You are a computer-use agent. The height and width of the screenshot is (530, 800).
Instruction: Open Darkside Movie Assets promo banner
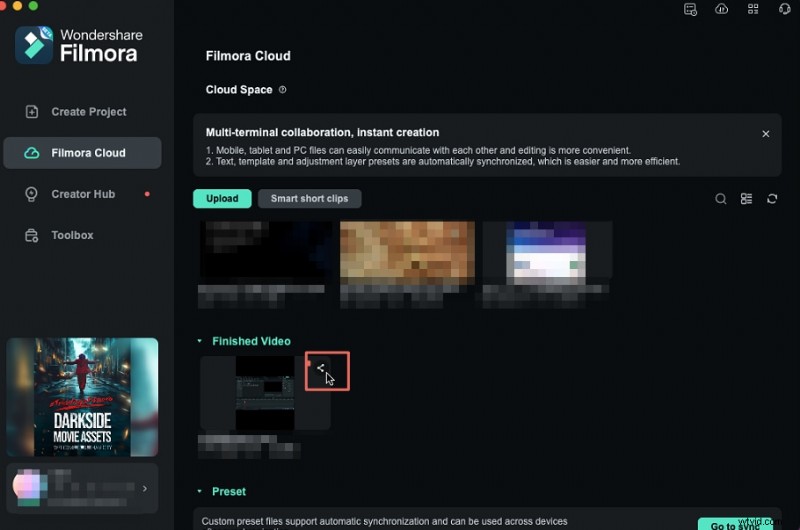[82, 397]
